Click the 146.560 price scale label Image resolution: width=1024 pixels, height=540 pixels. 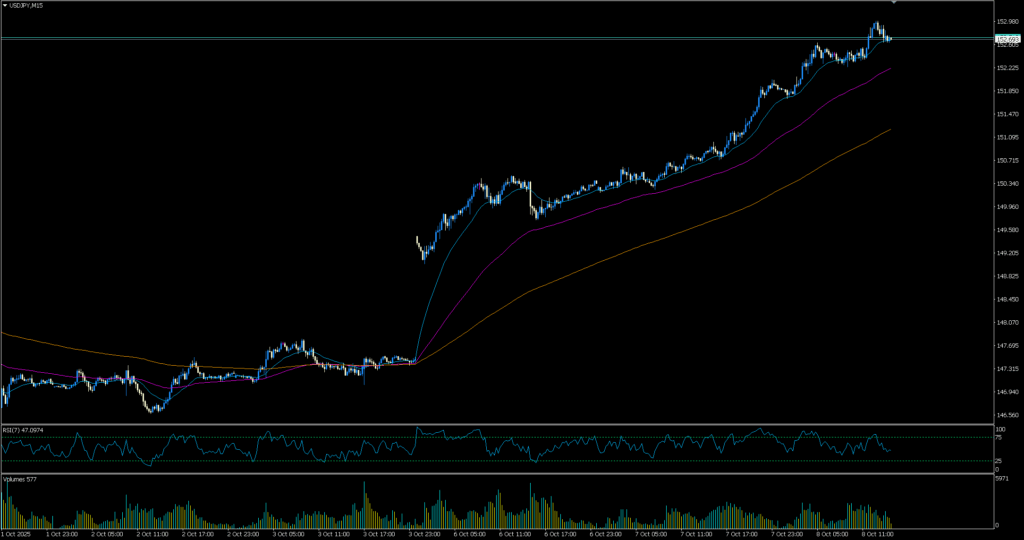point(1007,415)
